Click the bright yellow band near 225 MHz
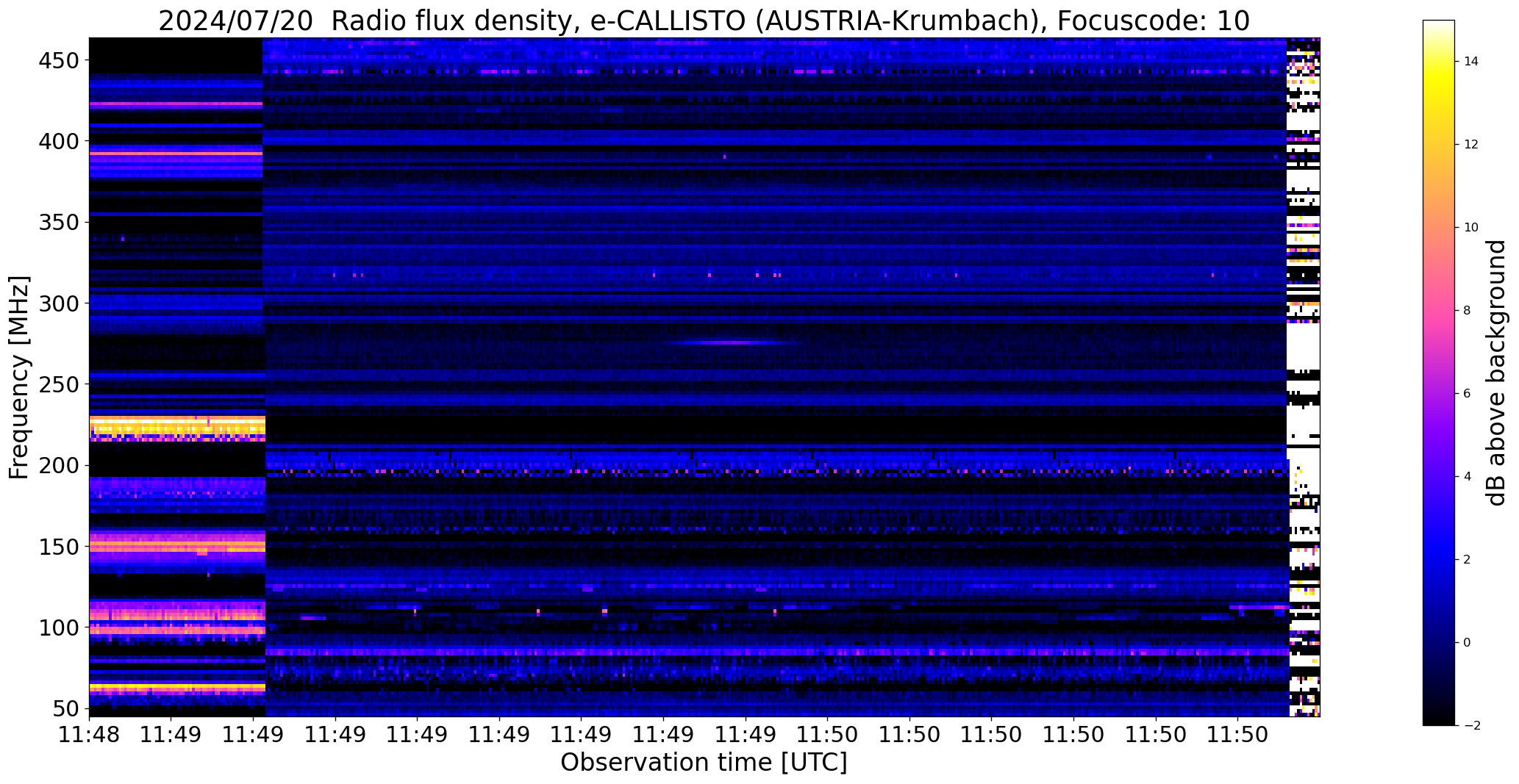The image size is (1519, 784). point(176,427)
